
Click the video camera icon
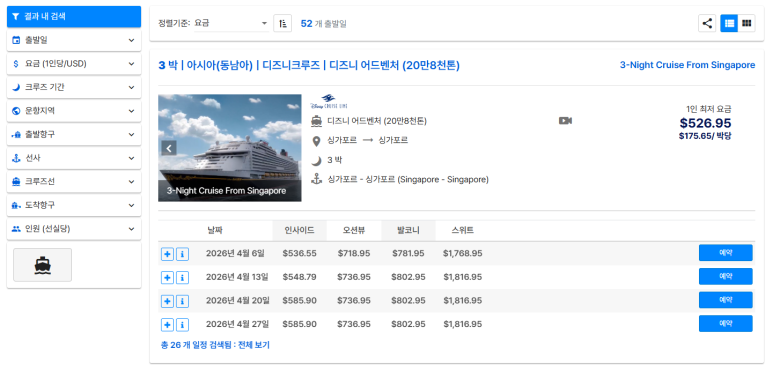point(565,121)
